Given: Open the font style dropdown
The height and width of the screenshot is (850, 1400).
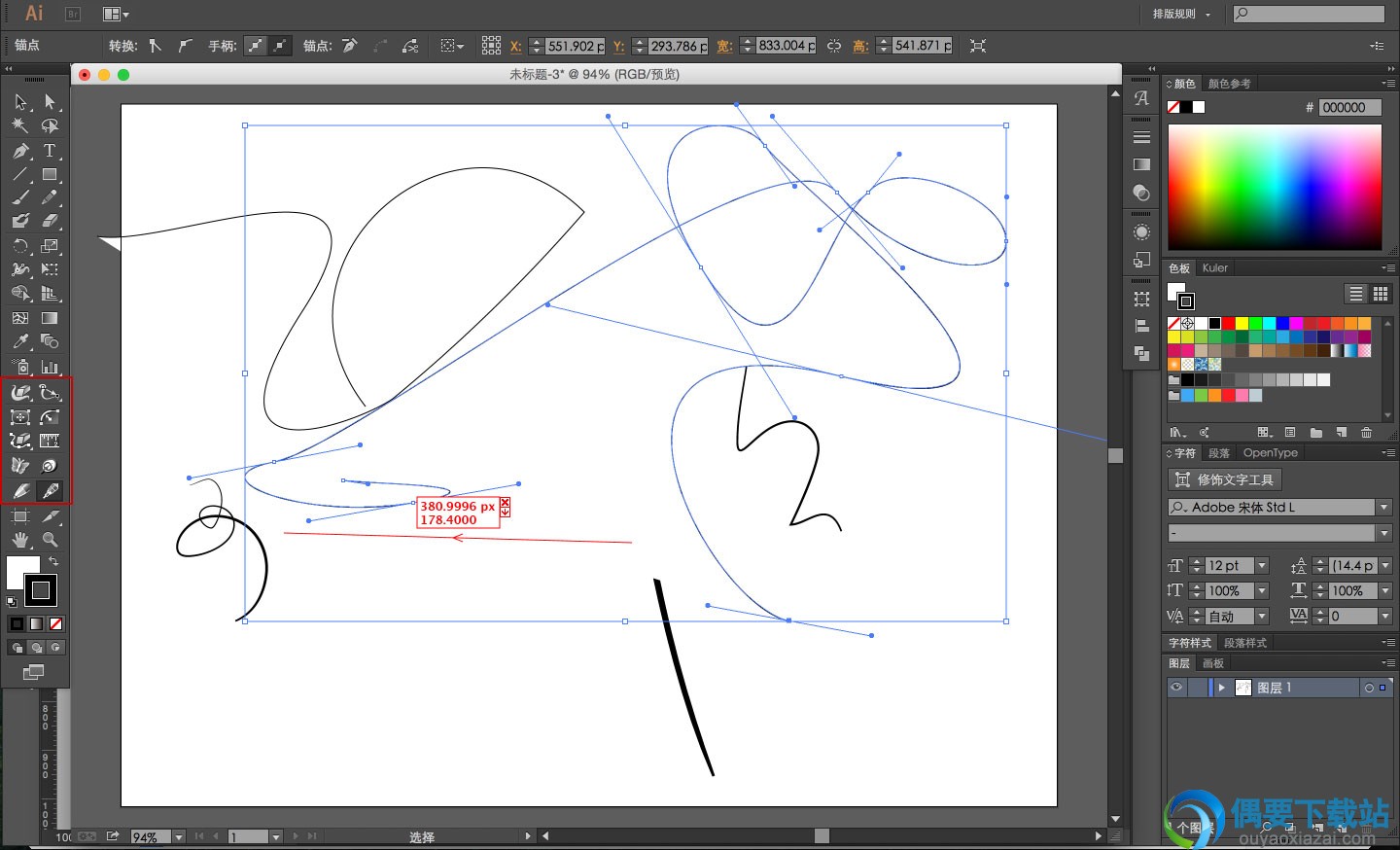Looking at the screenshot, I should click(1382, 532).
